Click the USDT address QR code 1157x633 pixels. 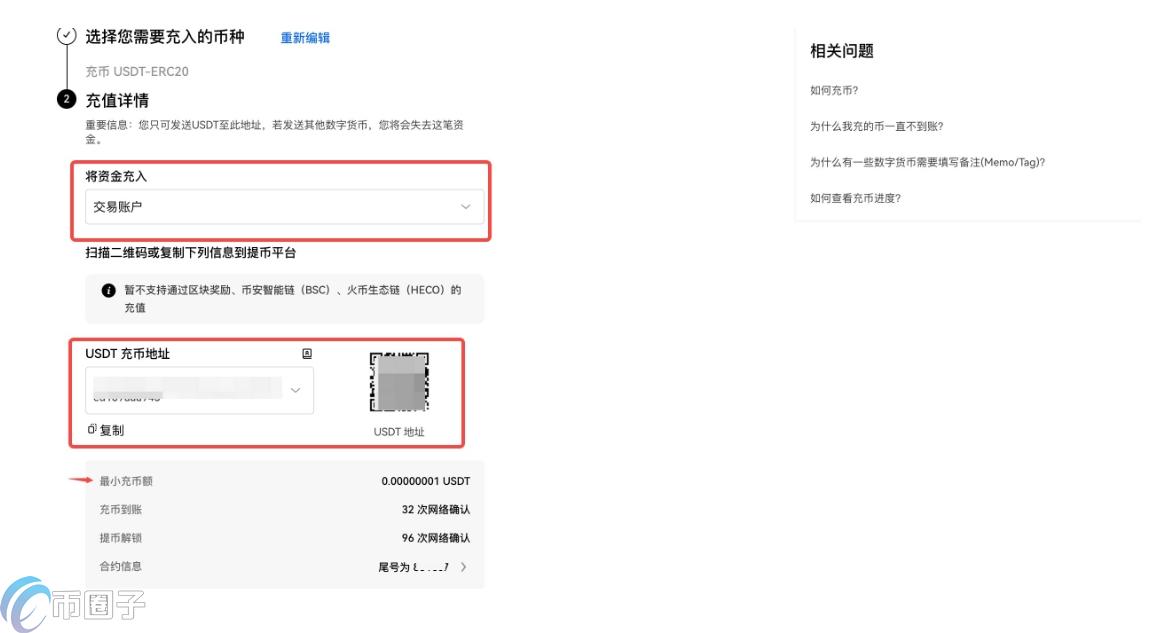tap(399, 382)
